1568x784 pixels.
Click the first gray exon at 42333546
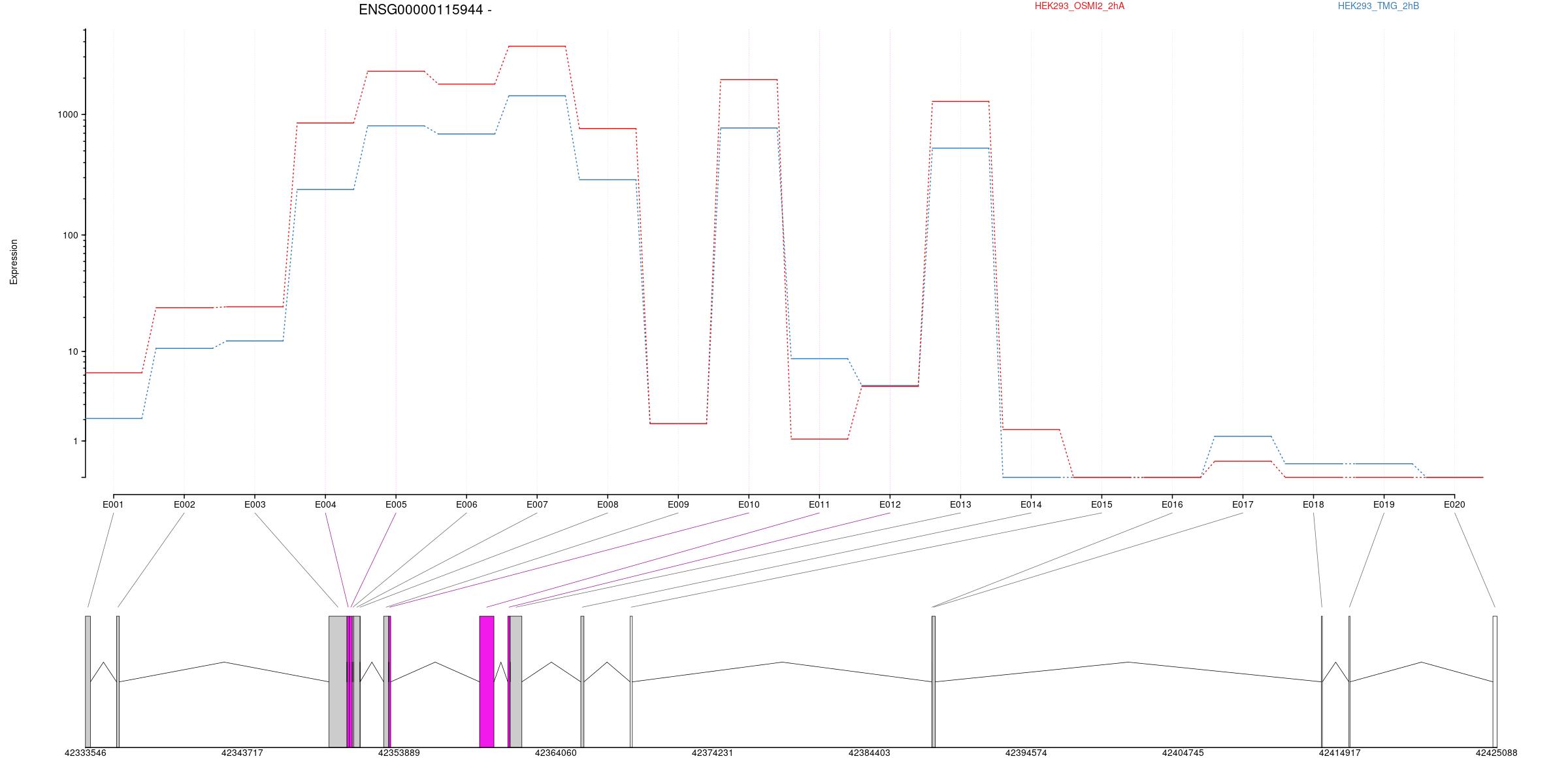[x=88, y=681]
